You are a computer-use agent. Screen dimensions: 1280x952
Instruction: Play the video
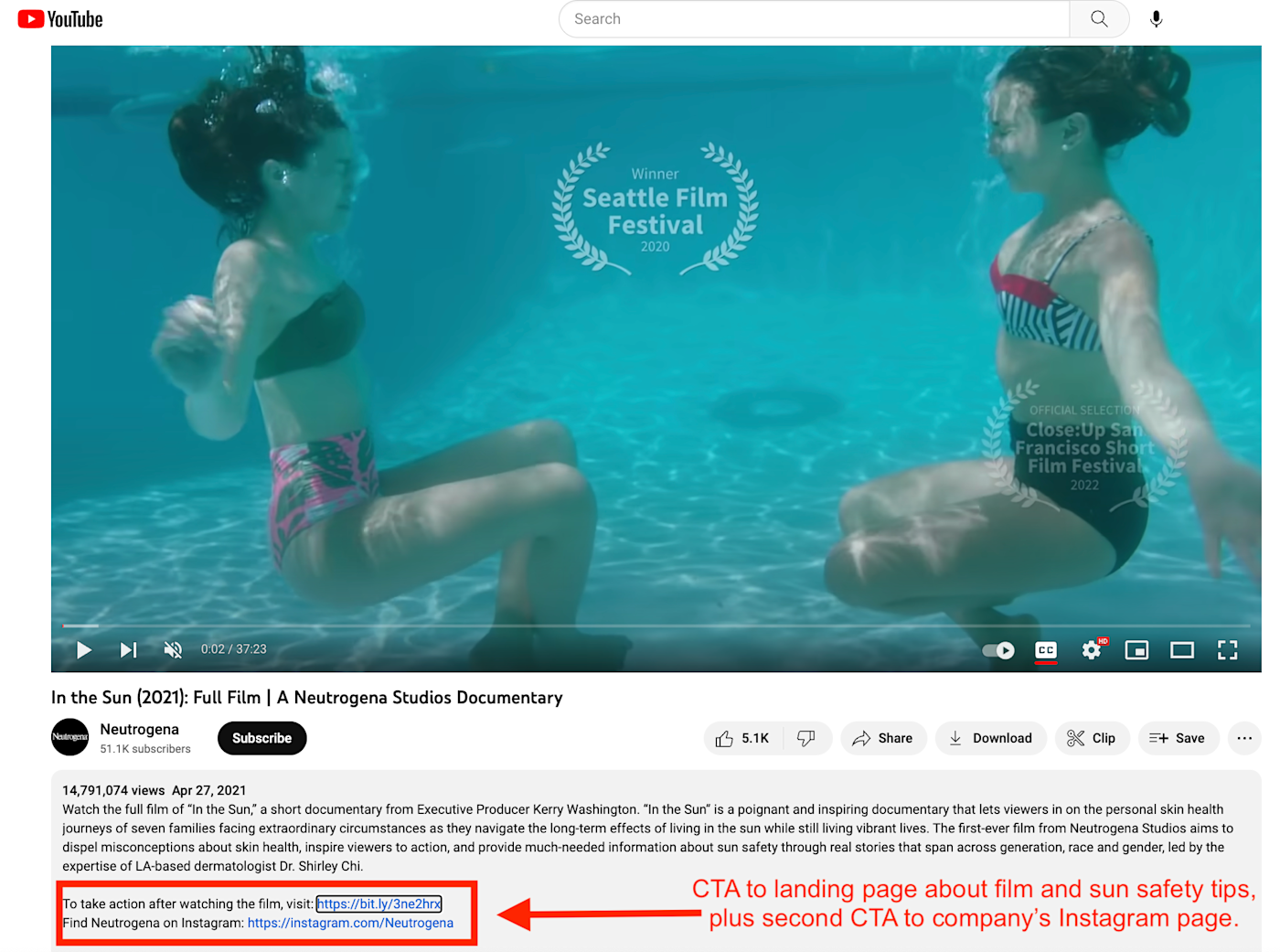tap(84, 649)
